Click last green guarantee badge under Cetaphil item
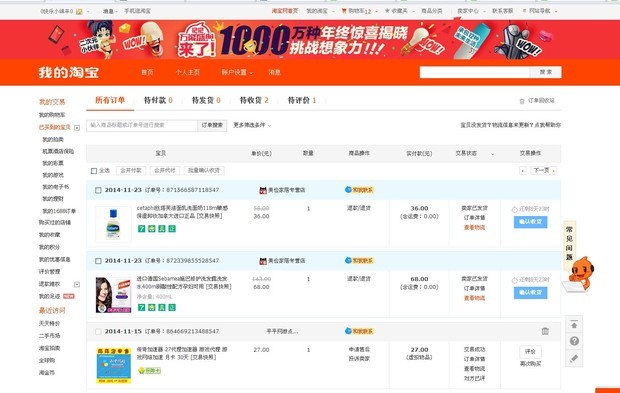The height and width of the screenshot is (393, 620). click(x=172, y=229)
